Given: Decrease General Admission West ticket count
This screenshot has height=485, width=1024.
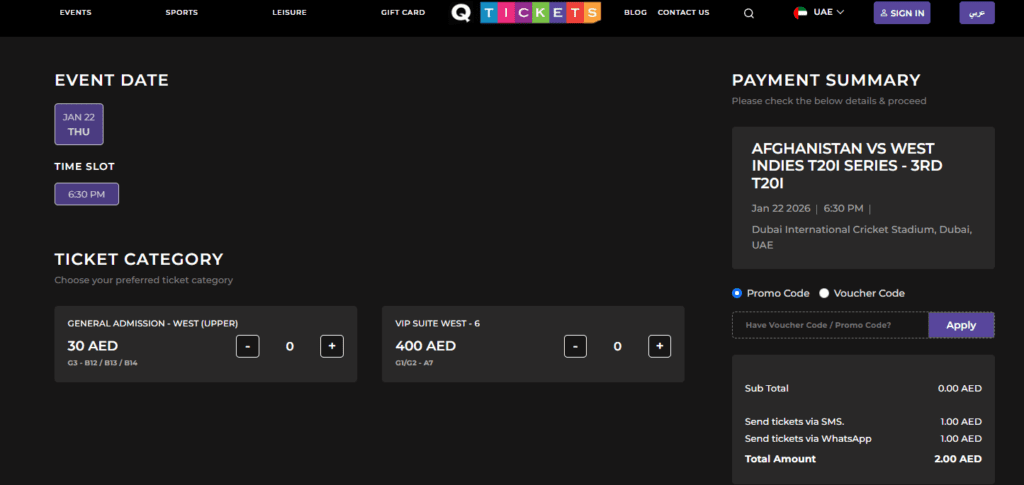Looking at the screenshot, I should click(x=248, y=346).
